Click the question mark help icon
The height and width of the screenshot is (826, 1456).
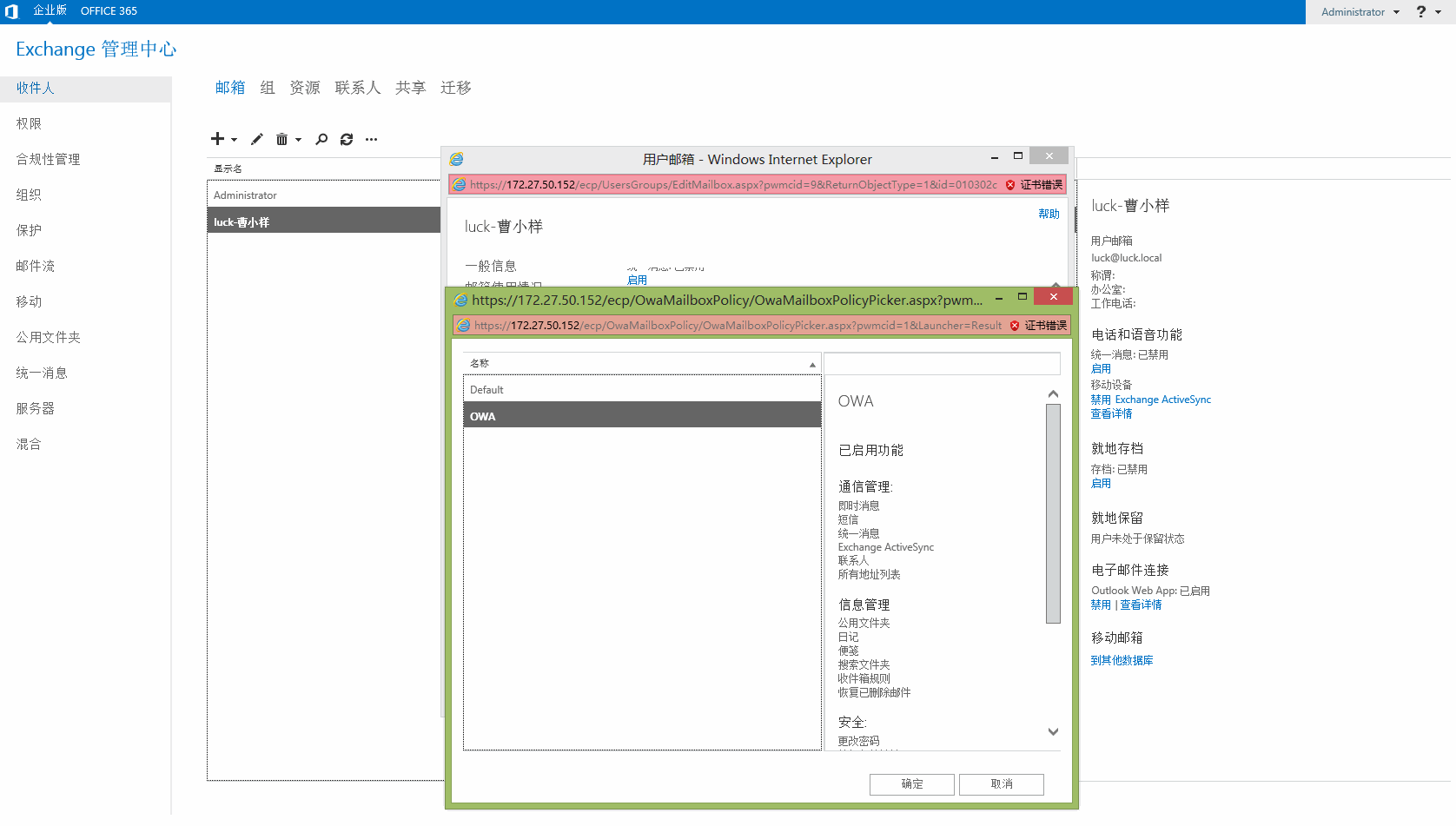[x=1421, y=11]
